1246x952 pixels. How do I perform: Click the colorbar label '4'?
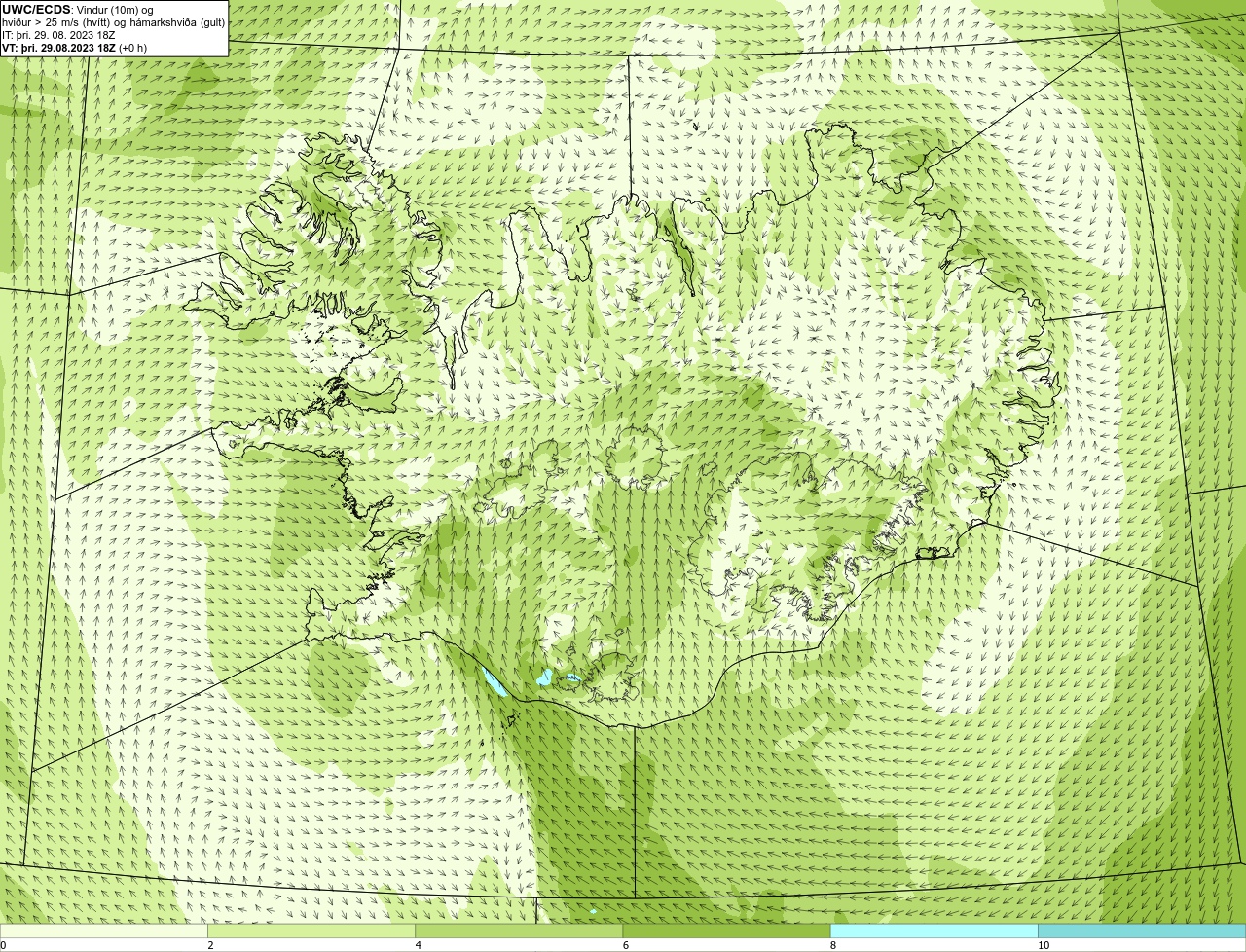click(x=418, y=945)
